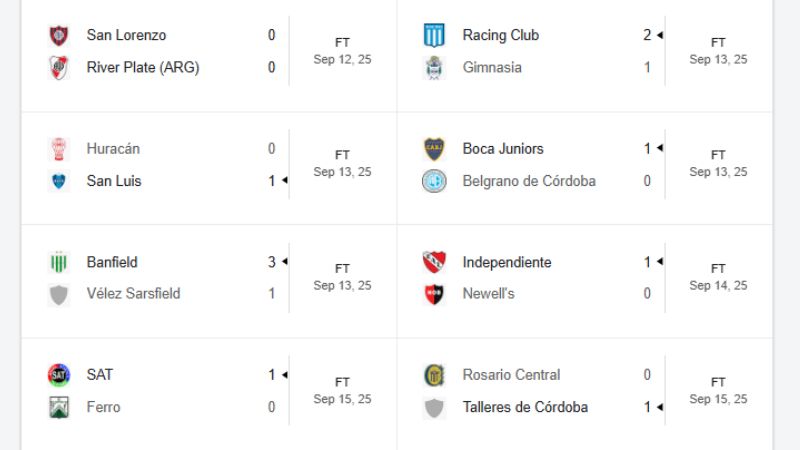Screen dimensions: 800x450
Task: Click the Boca Juniors crest icon
Action: coord(434,148)
